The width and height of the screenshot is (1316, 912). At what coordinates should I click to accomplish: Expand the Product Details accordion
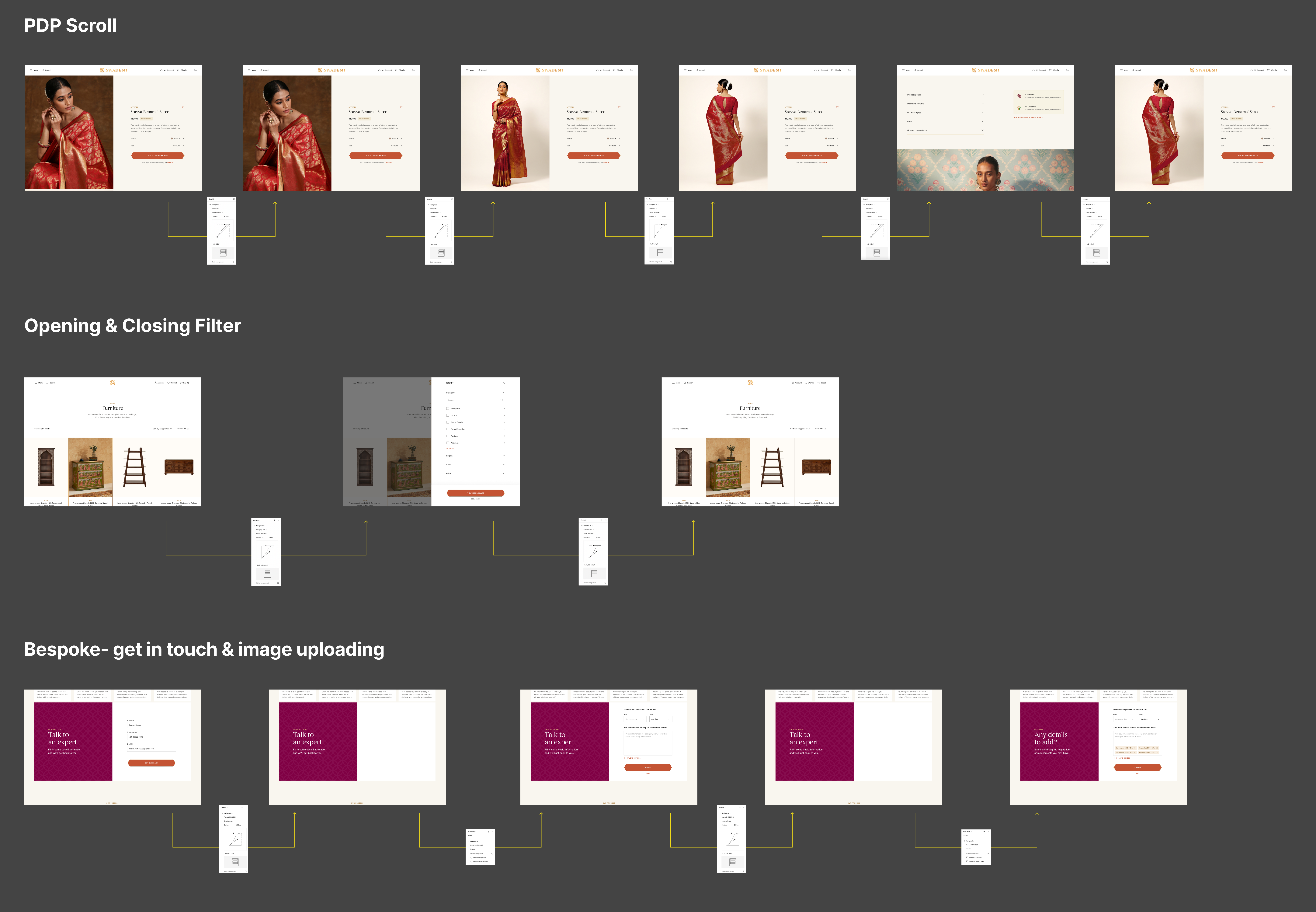pyautogui.click(x=982, y=95)
